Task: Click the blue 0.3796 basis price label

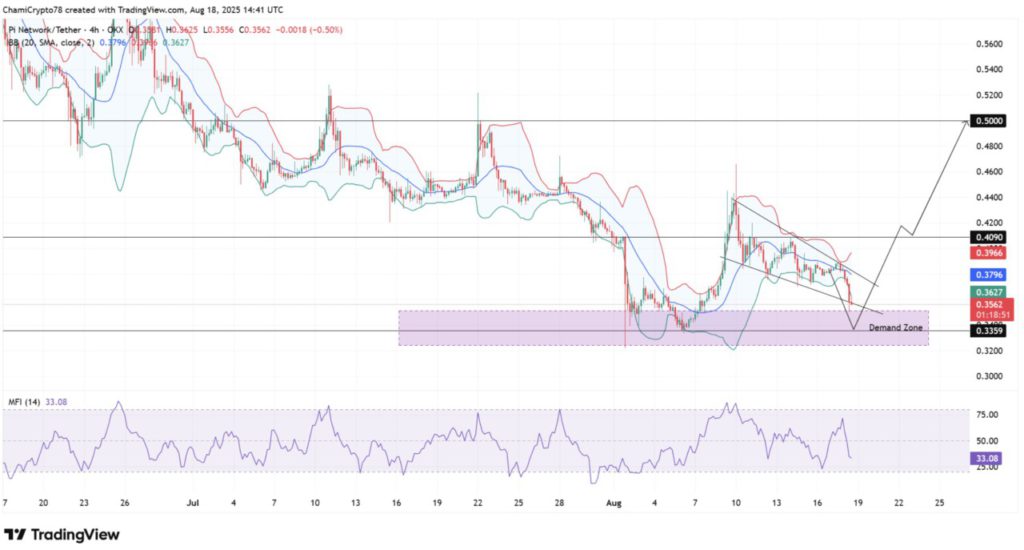Action: tap(989, 273)
